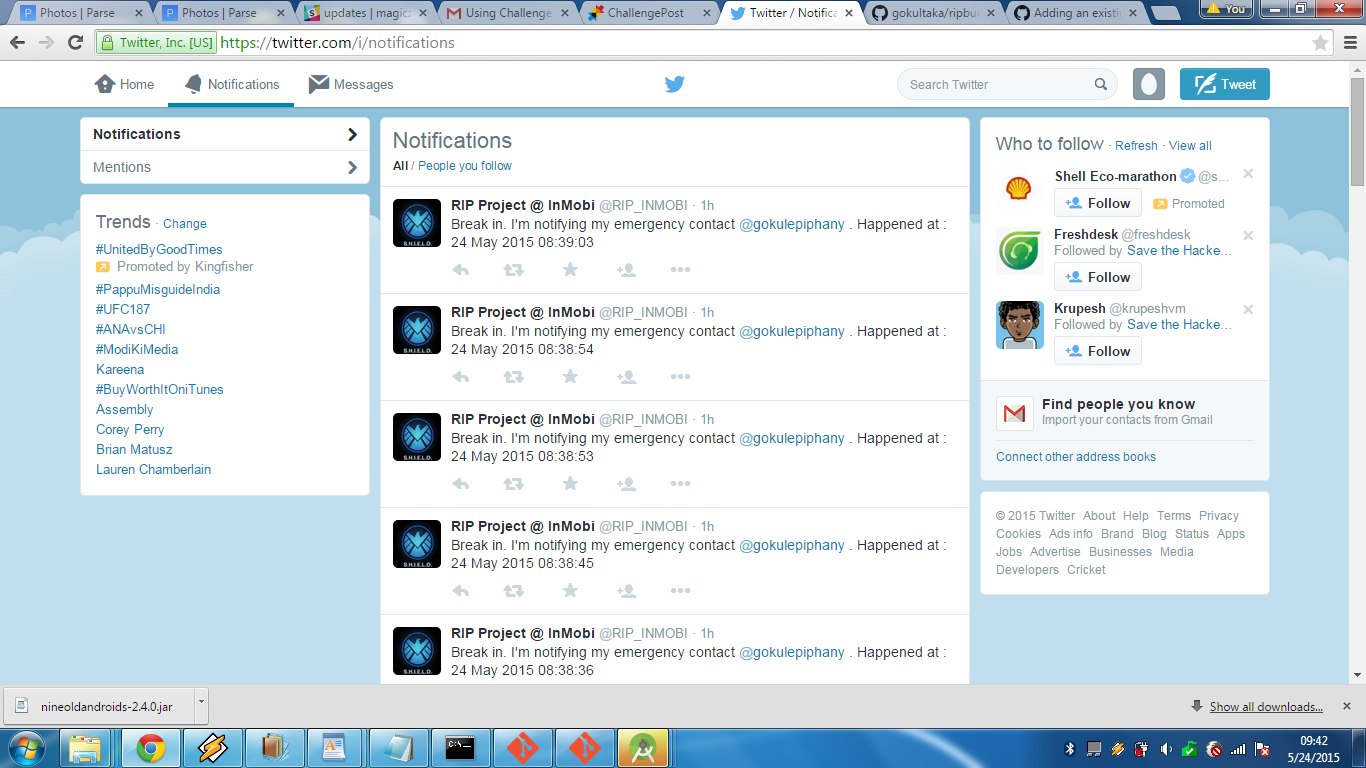
Task: Open the #ModiKiMedia trend
Action: pyautogui.click(x=137, y=350)
